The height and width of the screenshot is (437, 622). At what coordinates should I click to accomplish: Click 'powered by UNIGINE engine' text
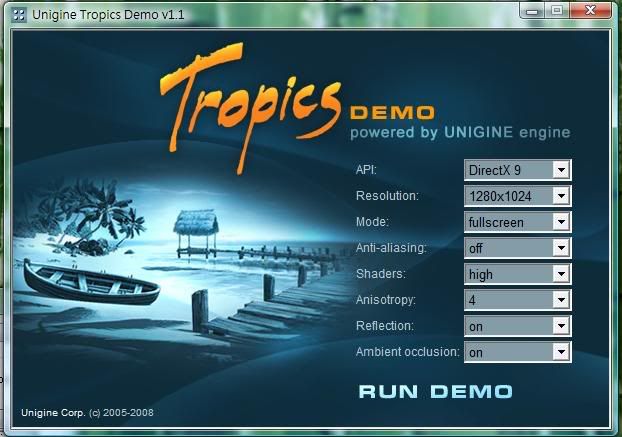point(460,132)
